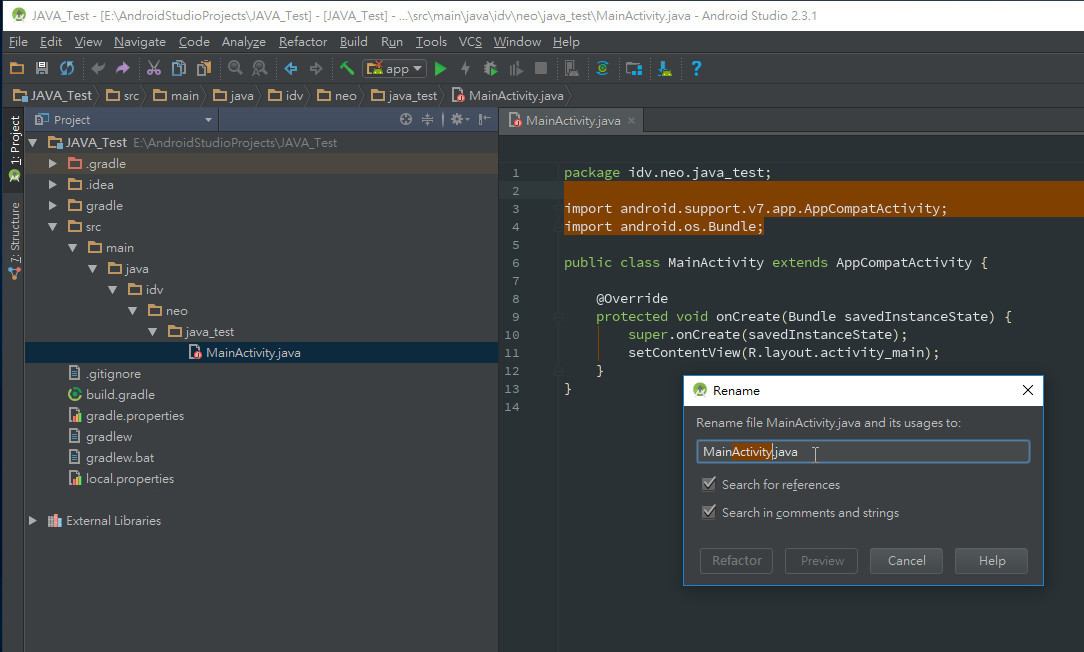Click the neo breadcrumb in navigation bar

tap(337, 95)
